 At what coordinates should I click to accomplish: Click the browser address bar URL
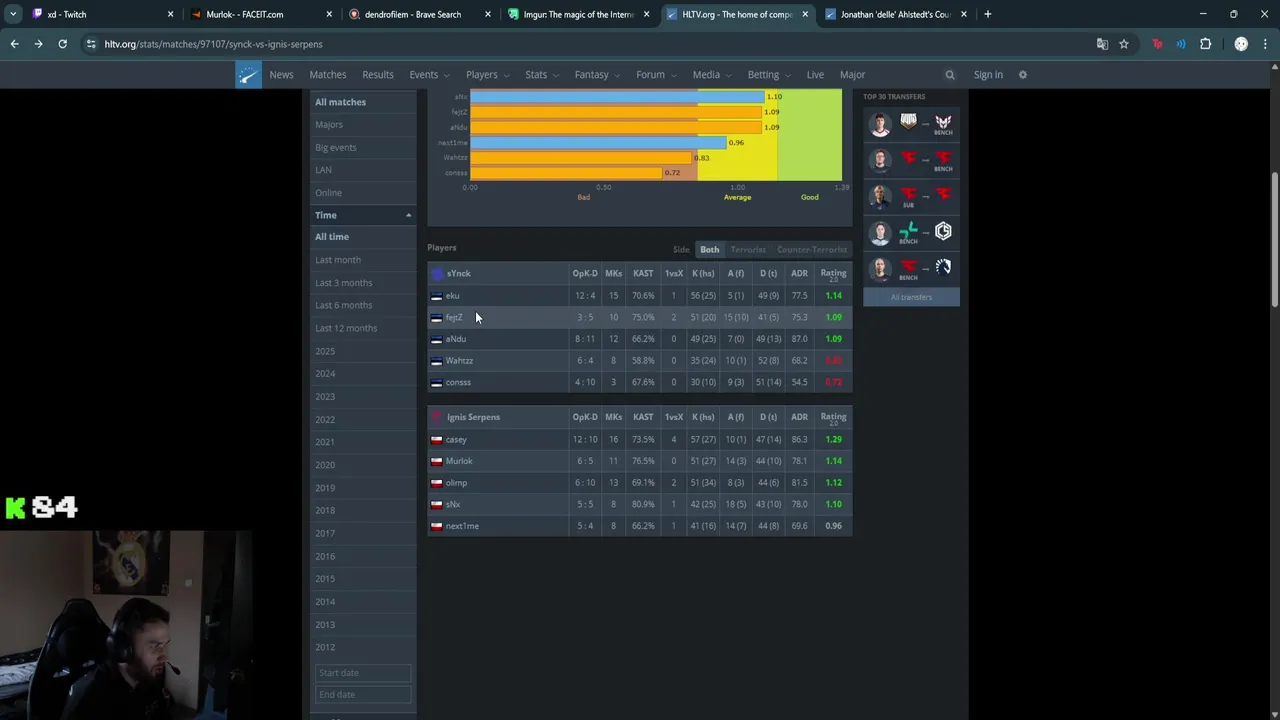(x=213, y=44)
